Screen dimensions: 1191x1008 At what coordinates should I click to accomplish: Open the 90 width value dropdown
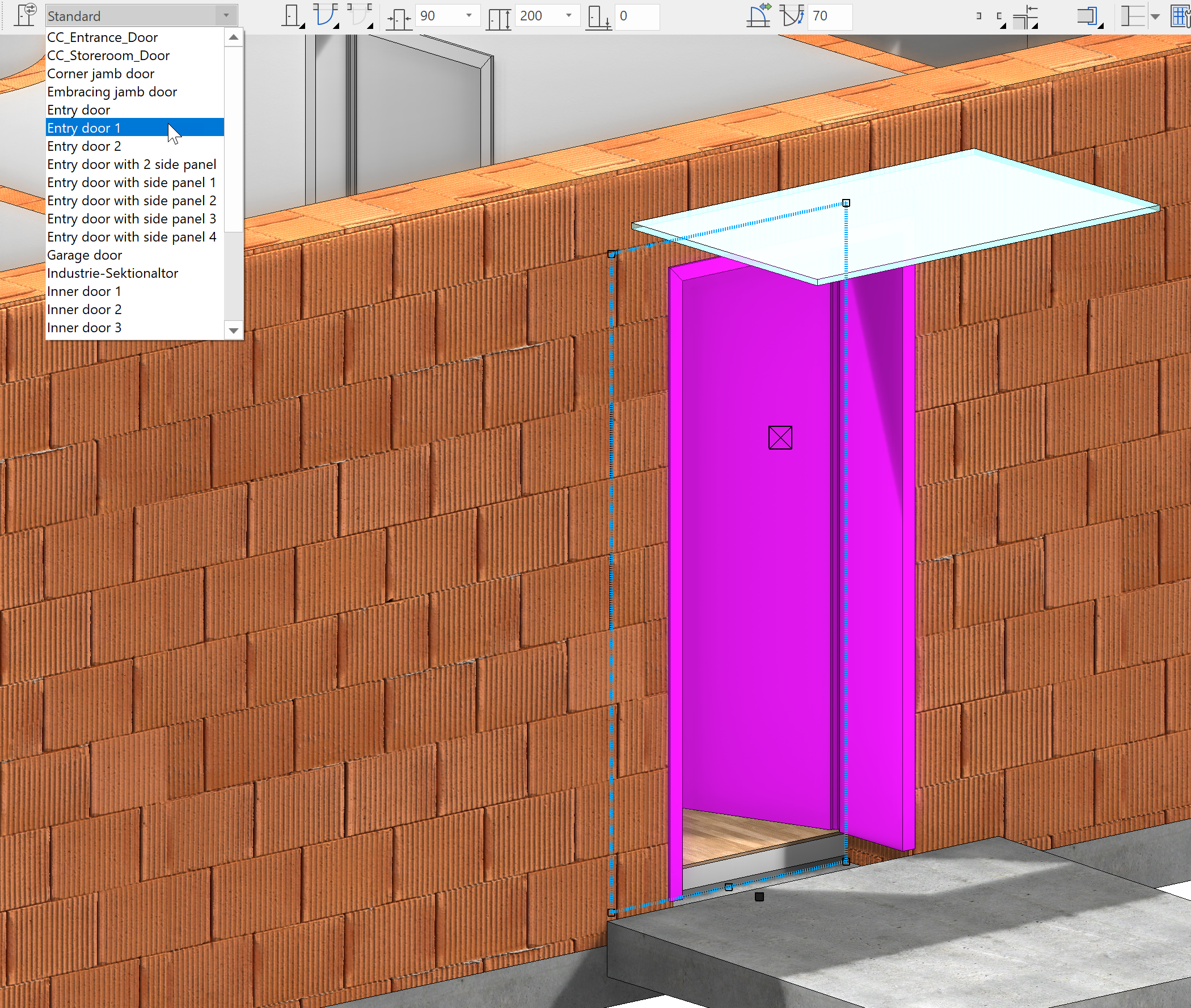pos(470,15)
